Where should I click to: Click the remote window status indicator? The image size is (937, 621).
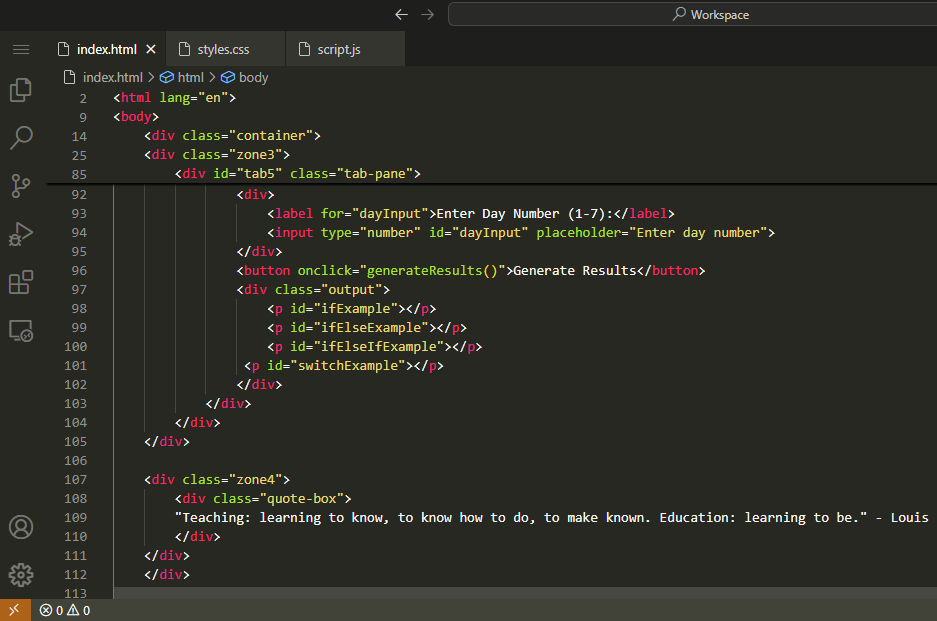[15, 610]
